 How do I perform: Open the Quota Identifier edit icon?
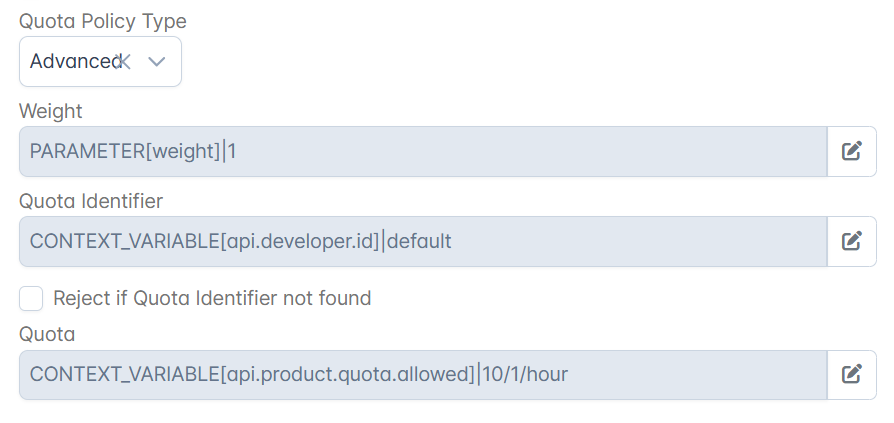click(x=851, y=241)
